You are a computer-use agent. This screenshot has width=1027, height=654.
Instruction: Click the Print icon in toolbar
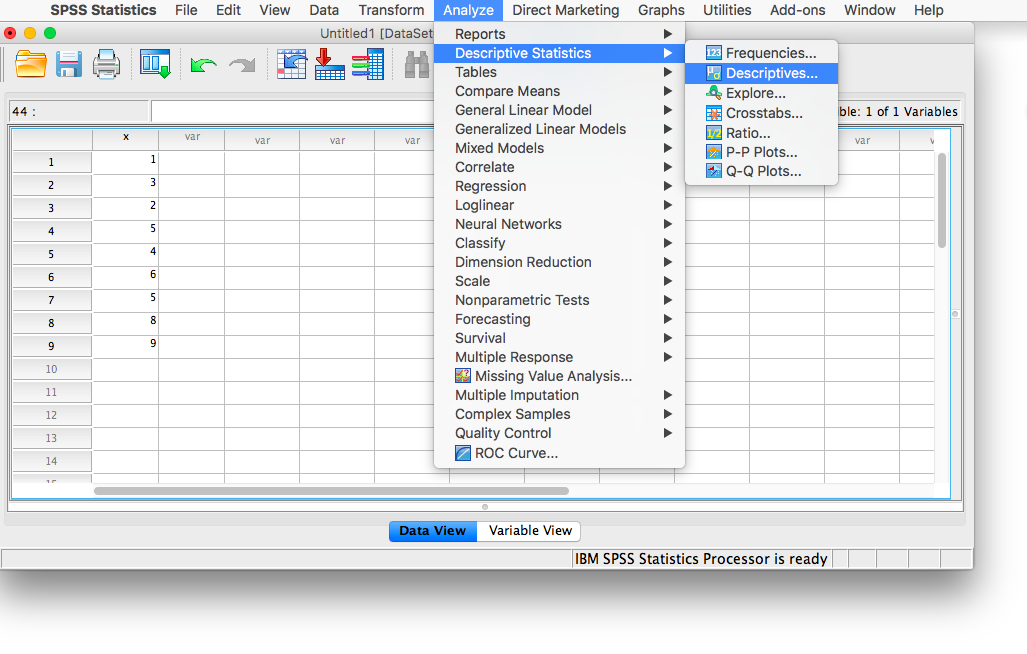tap(106, 65)
